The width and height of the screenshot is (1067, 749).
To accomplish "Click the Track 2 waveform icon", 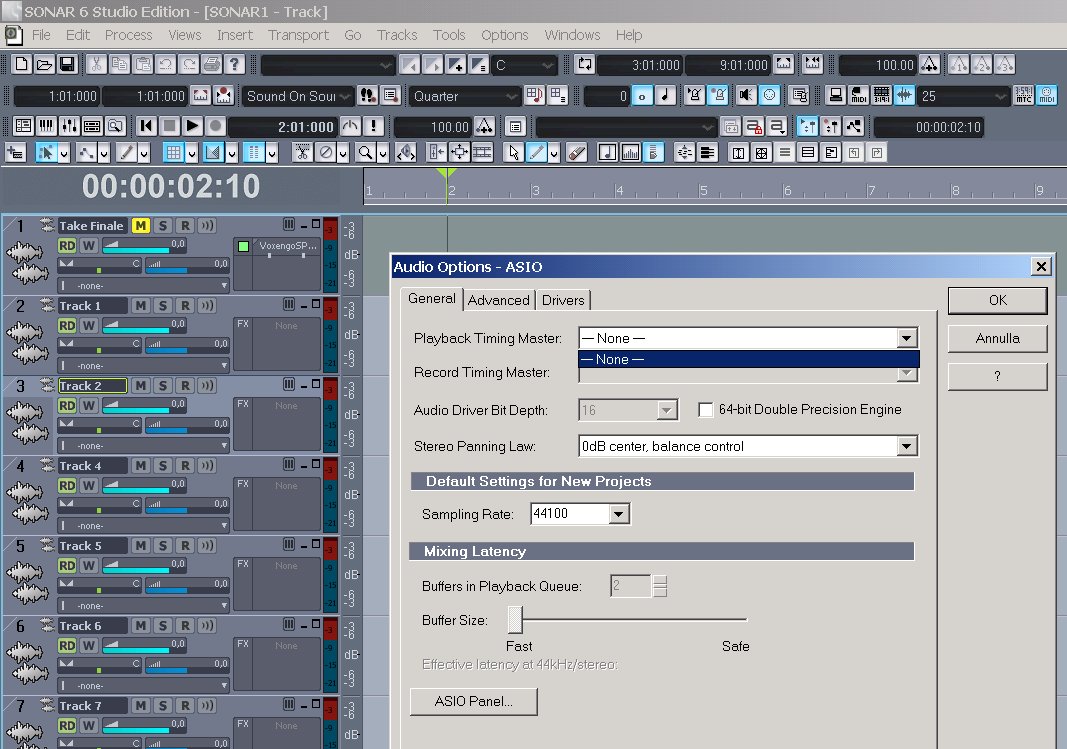I will point(26,422).
